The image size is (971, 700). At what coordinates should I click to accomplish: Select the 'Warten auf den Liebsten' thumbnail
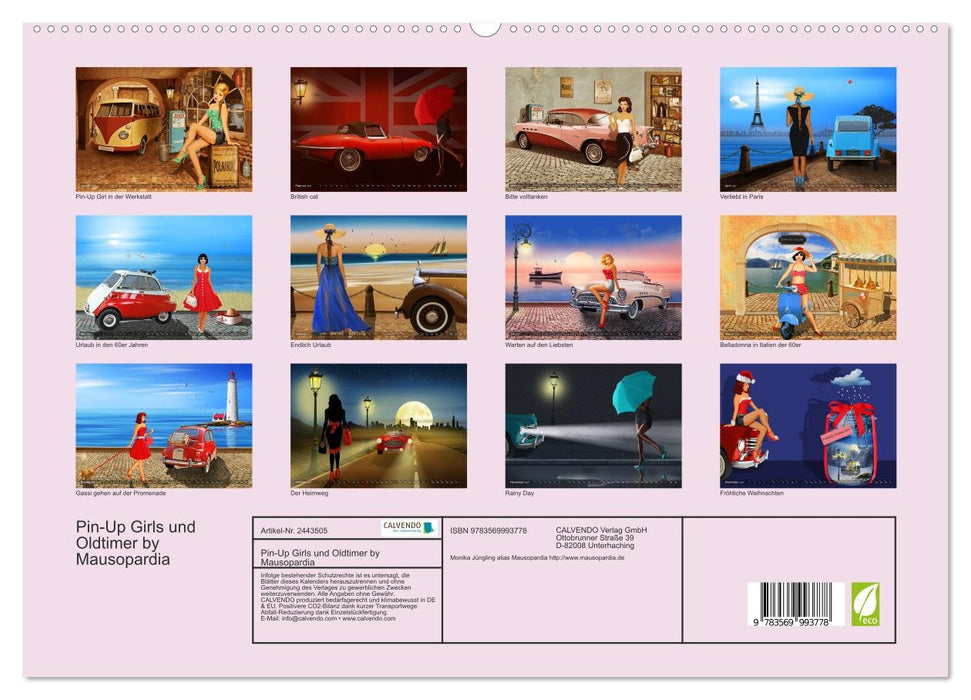pos(593,277)
